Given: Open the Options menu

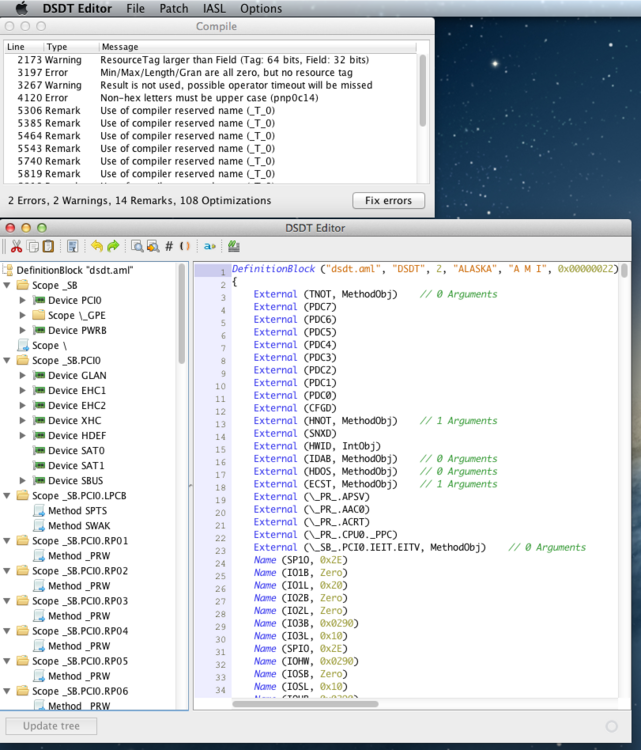Looking at the screenshot, I should point(261,9).
